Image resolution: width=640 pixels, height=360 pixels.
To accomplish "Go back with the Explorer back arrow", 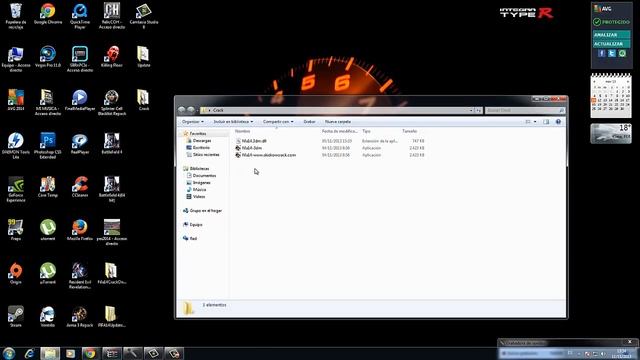I will click(182, 110).
